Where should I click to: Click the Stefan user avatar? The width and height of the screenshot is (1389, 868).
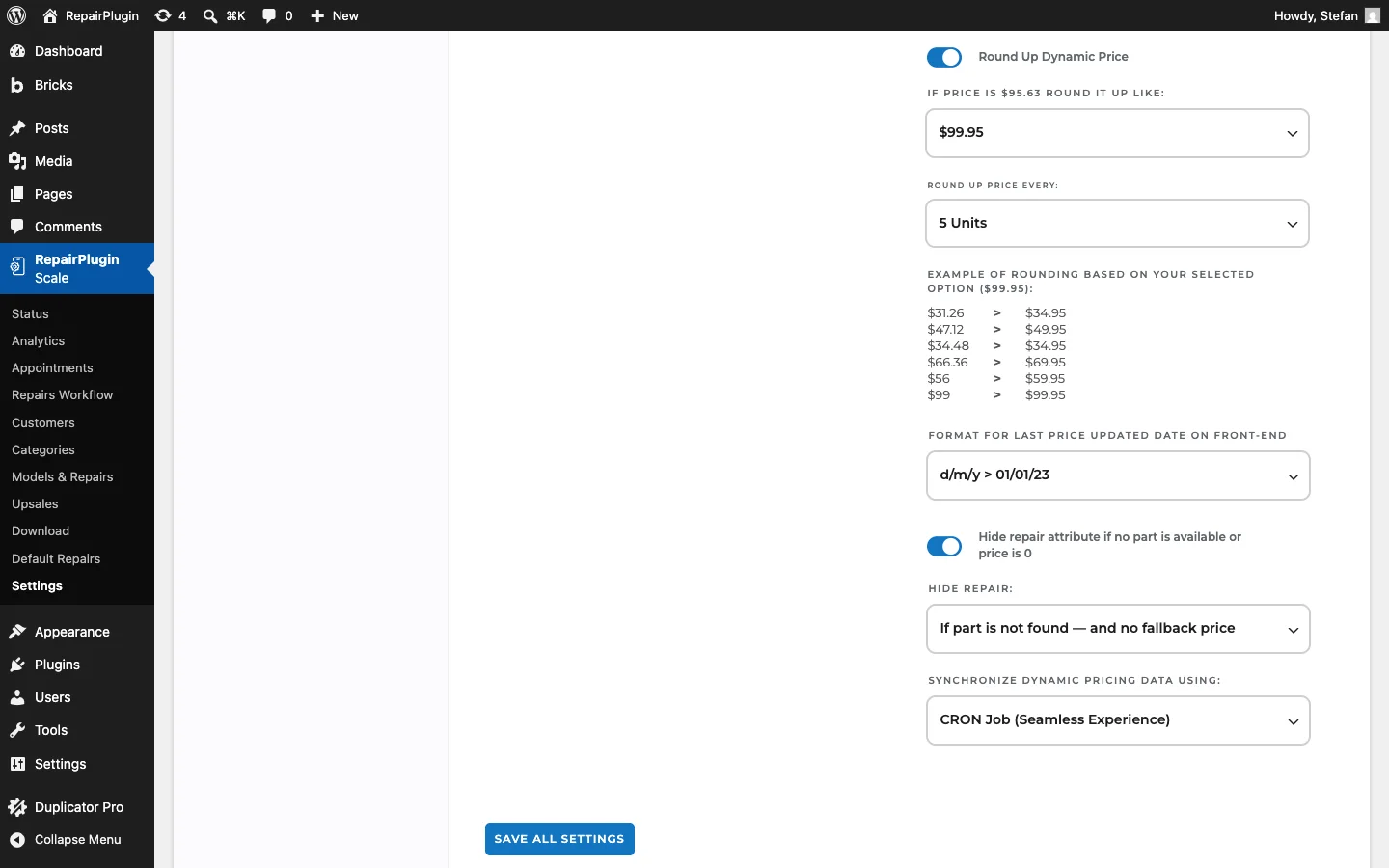1373,15
